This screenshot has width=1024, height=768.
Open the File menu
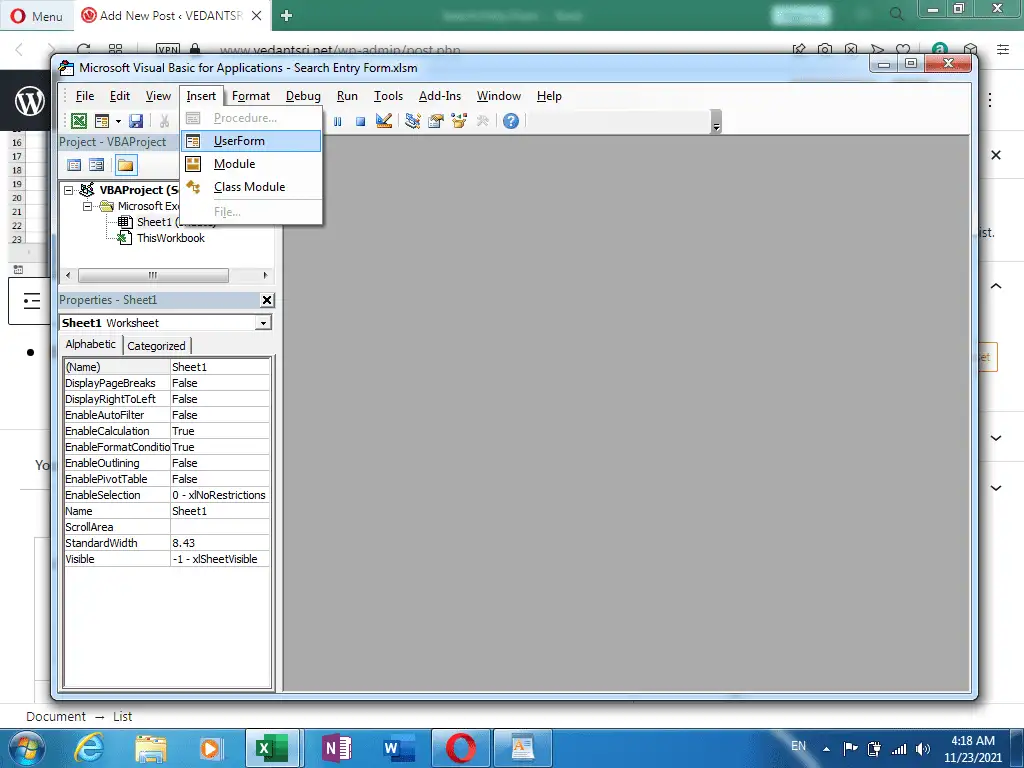(x=85, y=96)
